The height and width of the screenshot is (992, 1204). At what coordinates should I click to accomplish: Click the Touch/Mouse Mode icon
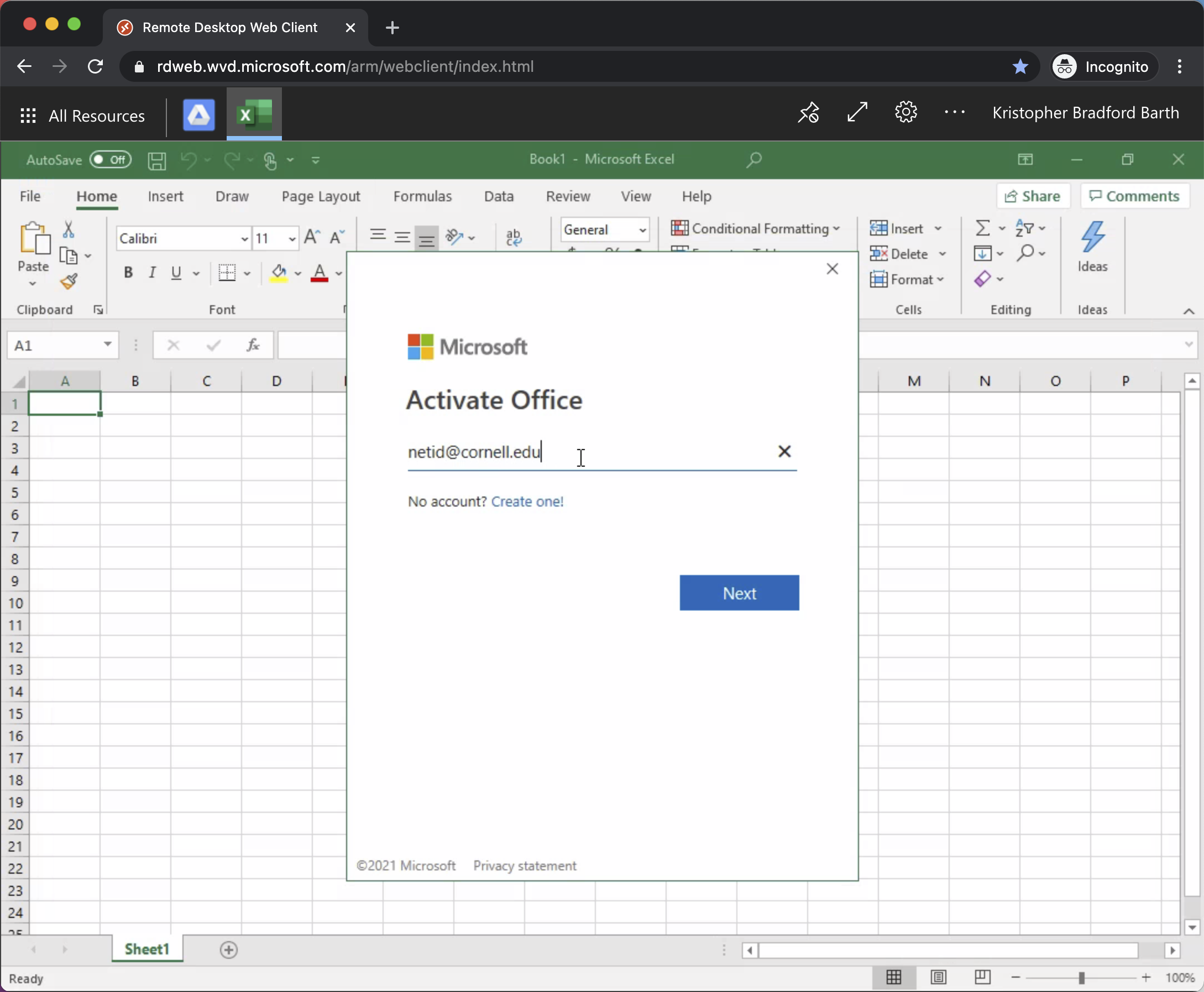pyautogui.click(x=271, y=160)
